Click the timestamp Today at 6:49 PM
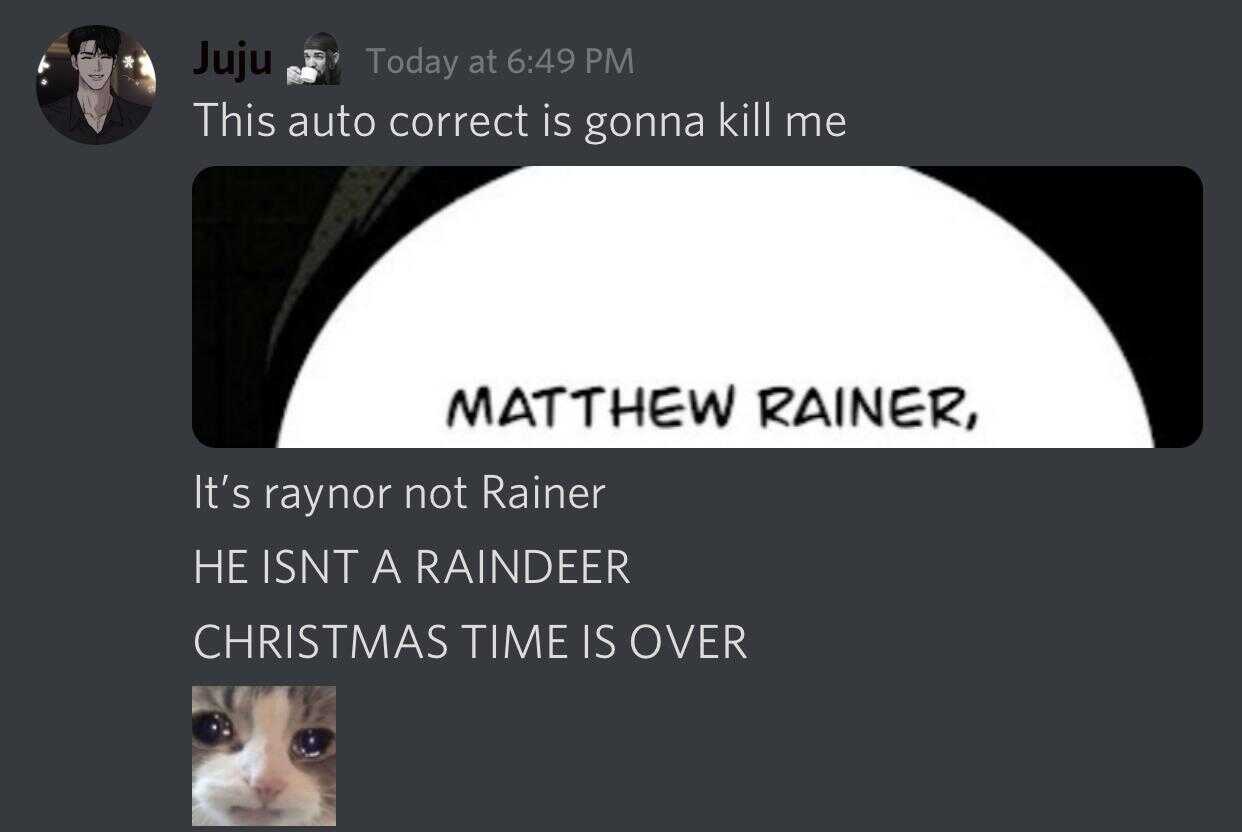Image resolution: width=1242 pixels, height=832 pixels. tap(500, 62)
